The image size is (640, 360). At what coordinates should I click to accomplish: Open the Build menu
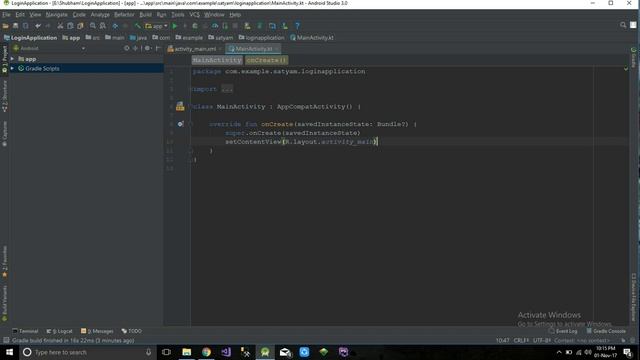[x=145, y=15]
